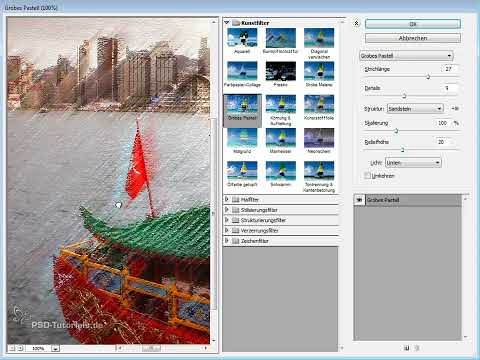Image resolution: width=480 pixels, height=360 pixels.
Task: Expand the Stilisierungsfilter folder
Action: pos(227,210)
